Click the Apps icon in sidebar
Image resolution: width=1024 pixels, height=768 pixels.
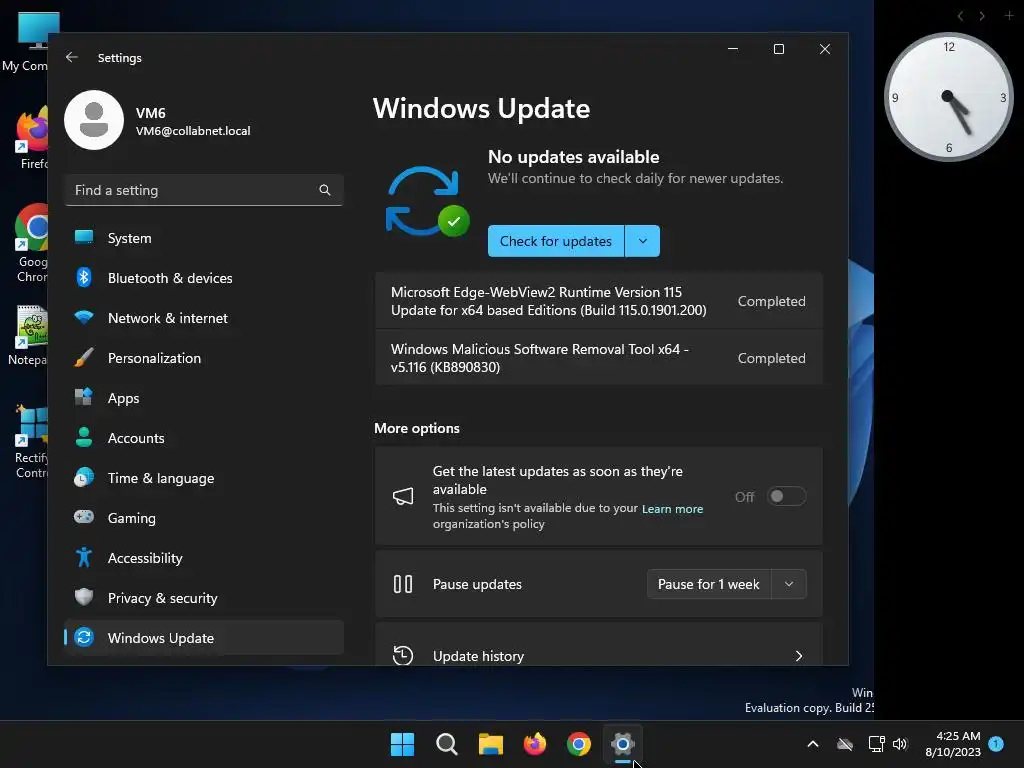tap(84, 397)
